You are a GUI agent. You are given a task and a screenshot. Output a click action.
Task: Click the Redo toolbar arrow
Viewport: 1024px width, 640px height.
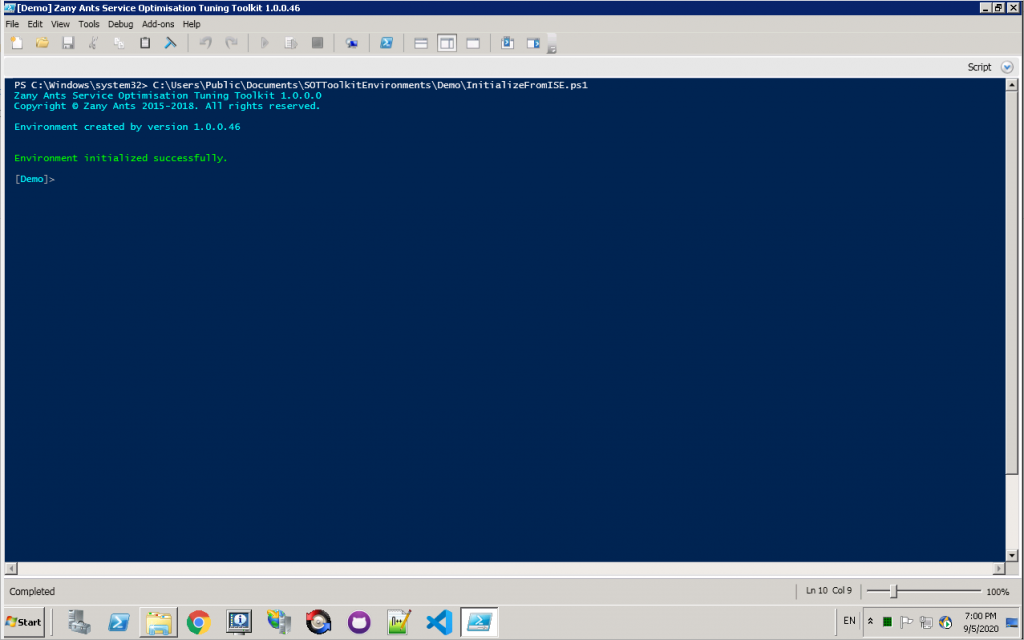point(231,43)
